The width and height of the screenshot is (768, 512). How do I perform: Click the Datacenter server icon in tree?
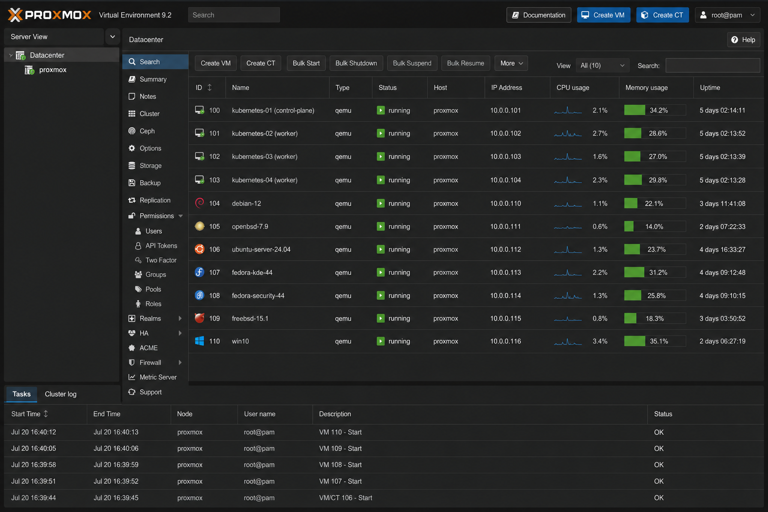click(x=21, y=55)
